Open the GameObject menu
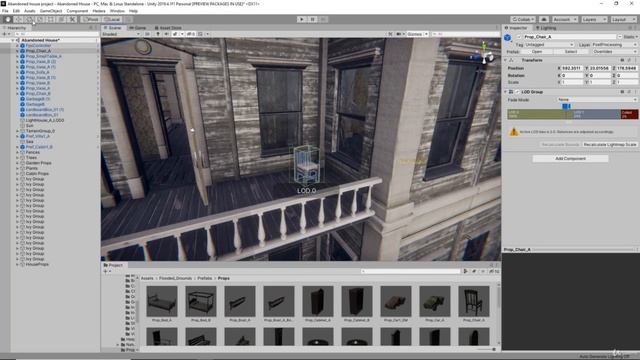640x360 pixels. coord(51,11)
